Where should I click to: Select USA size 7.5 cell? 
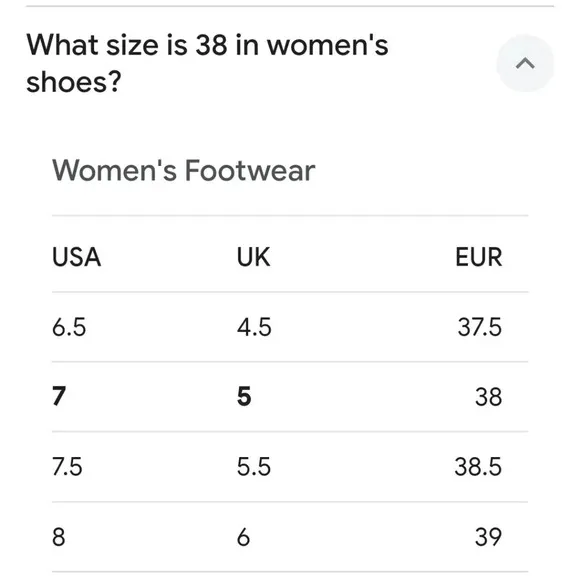(67, 466)
